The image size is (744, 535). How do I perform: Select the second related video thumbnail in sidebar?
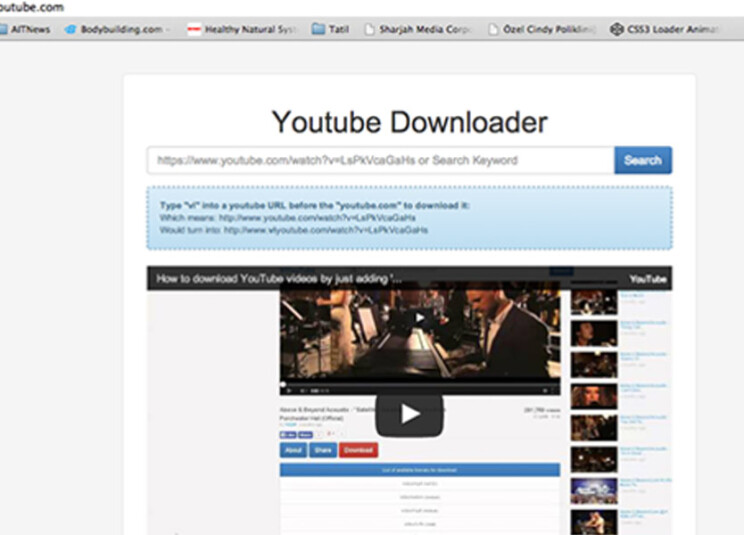[594, 333]
